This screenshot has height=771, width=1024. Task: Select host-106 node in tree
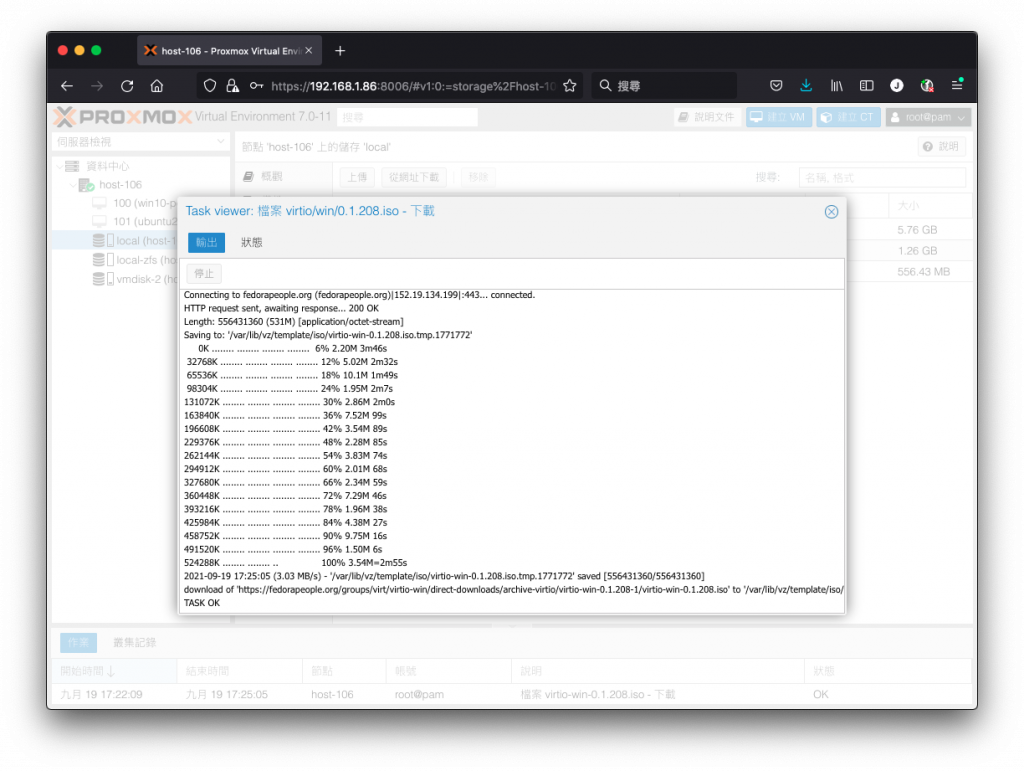120,185
